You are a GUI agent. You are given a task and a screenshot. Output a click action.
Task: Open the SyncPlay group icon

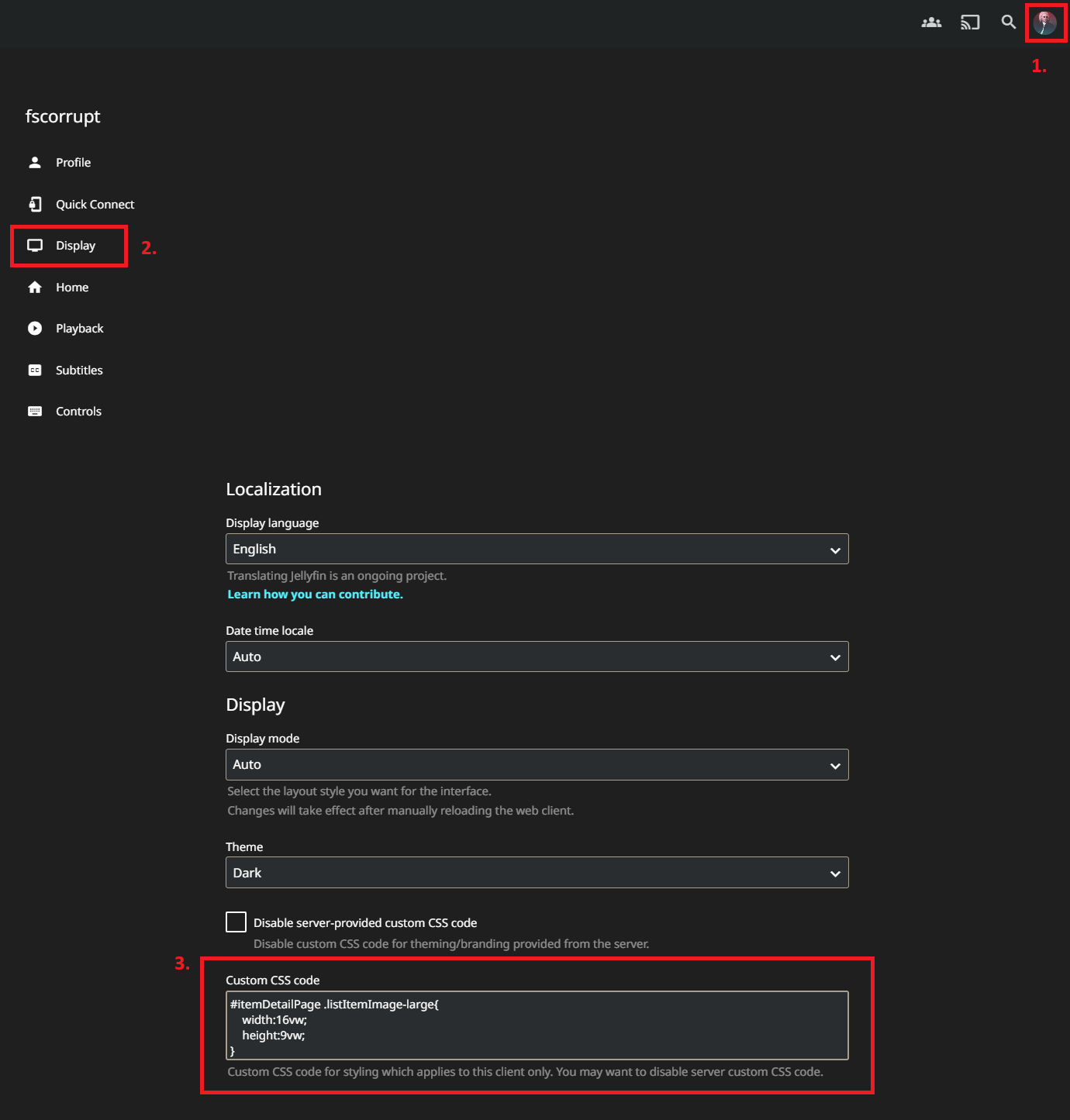point(931,22)
